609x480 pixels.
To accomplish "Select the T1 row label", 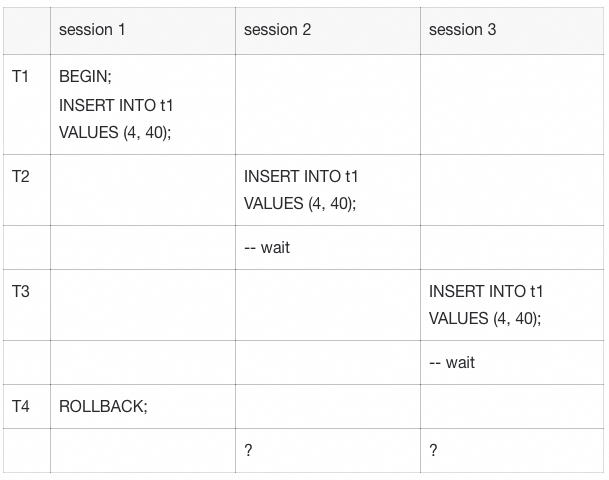I will click(x=20, y=76).
